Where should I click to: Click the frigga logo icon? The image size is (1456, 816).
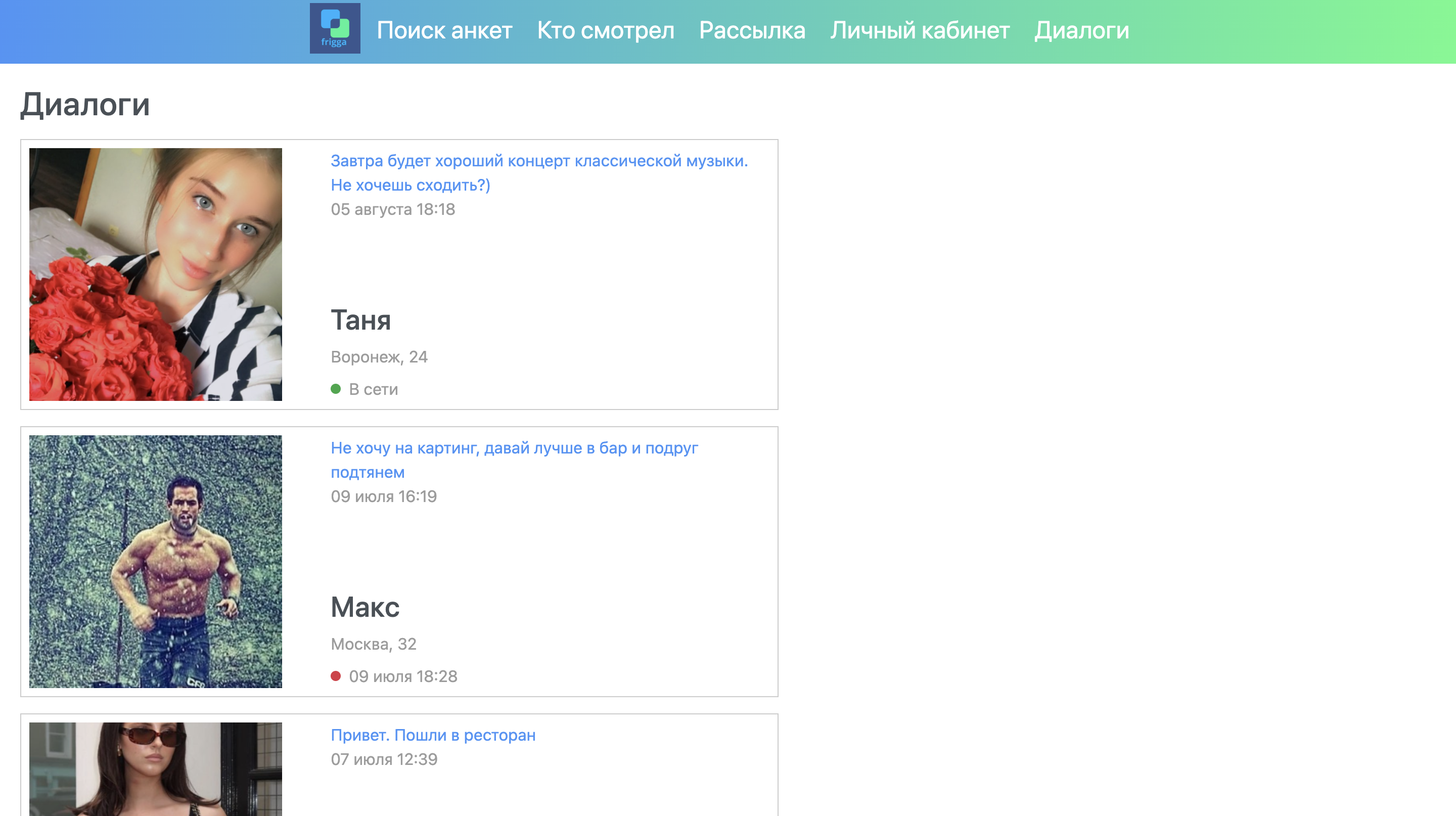click(x=335, y=28)
